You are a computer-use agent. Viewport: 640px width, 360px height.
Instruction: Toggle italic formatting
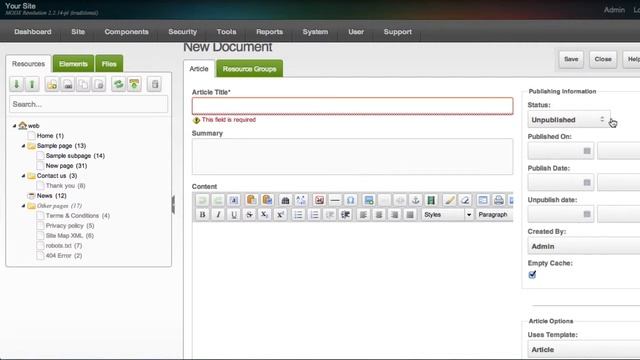coord(218,215)
